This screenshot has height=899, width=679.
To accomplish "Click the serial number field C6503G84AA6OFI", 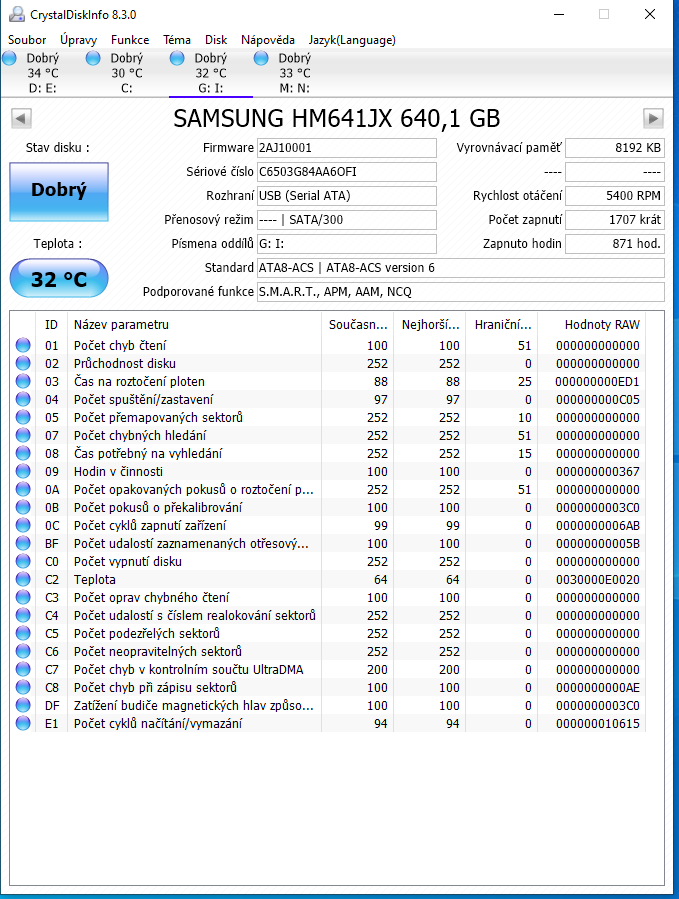I will click(x=346, y=172).
